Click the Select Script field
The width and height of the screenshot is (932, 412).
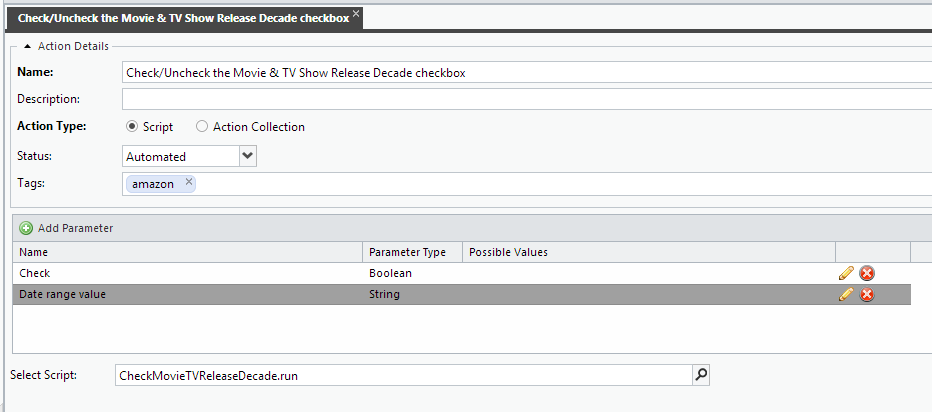pos(403,376)
